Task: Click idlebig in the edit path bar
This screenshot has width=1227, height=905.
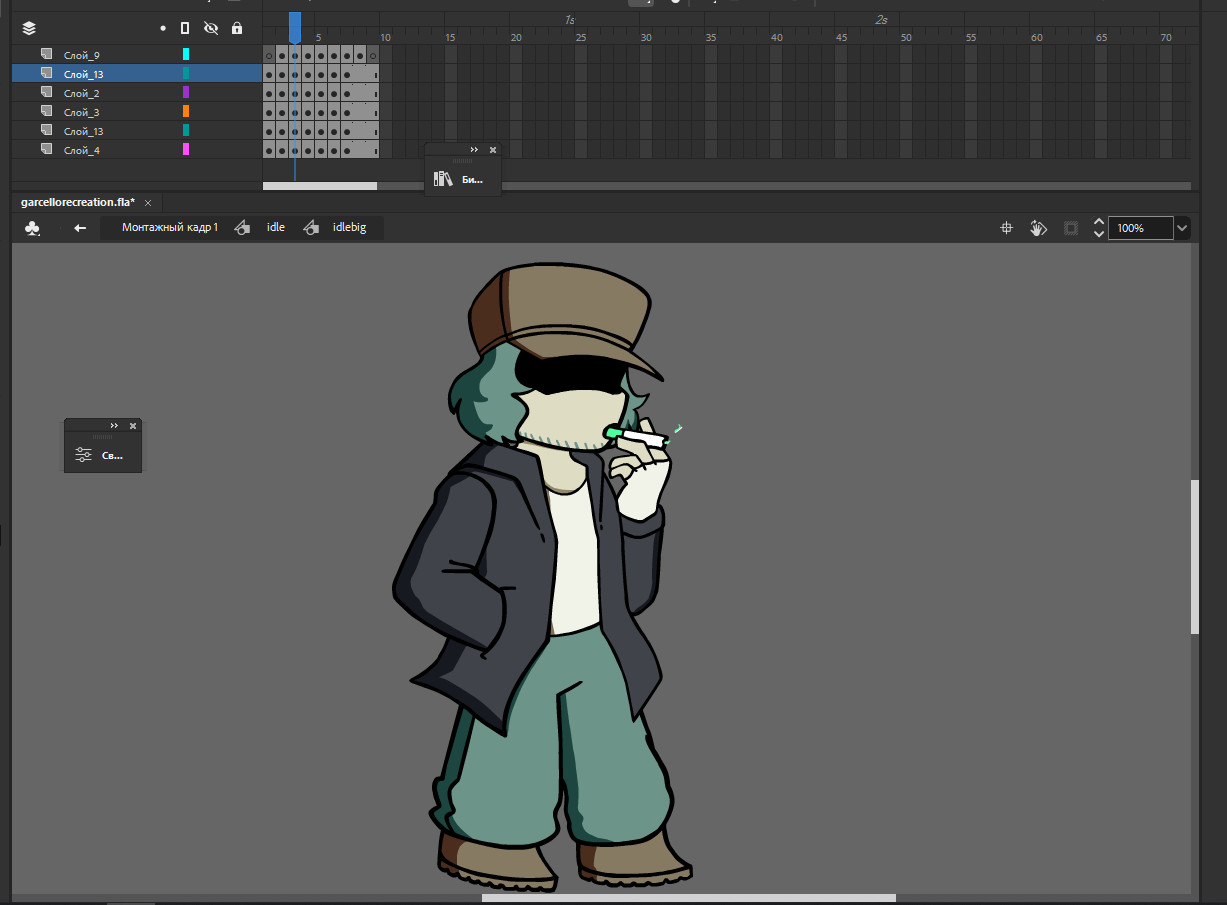Action: [349, 227]
